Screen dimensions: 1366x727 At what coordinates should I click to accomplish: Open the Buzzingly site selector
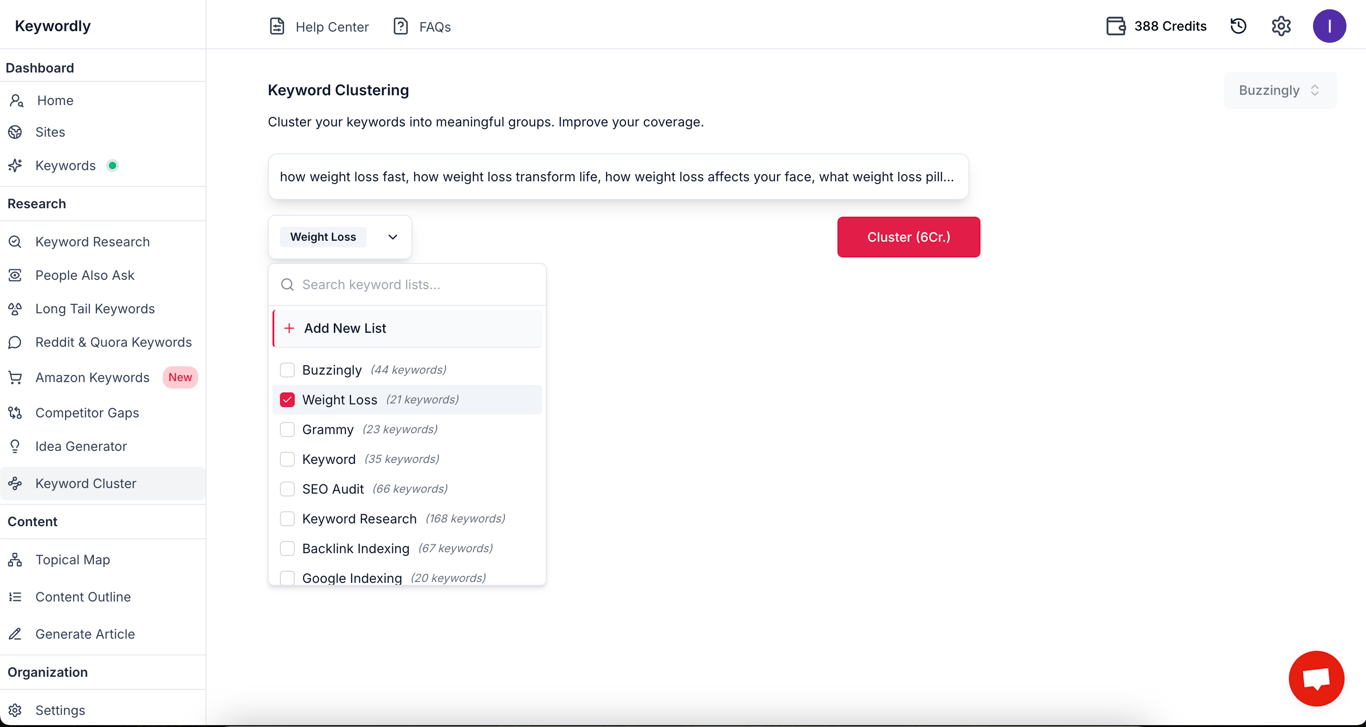click(x=1280, y=90)
